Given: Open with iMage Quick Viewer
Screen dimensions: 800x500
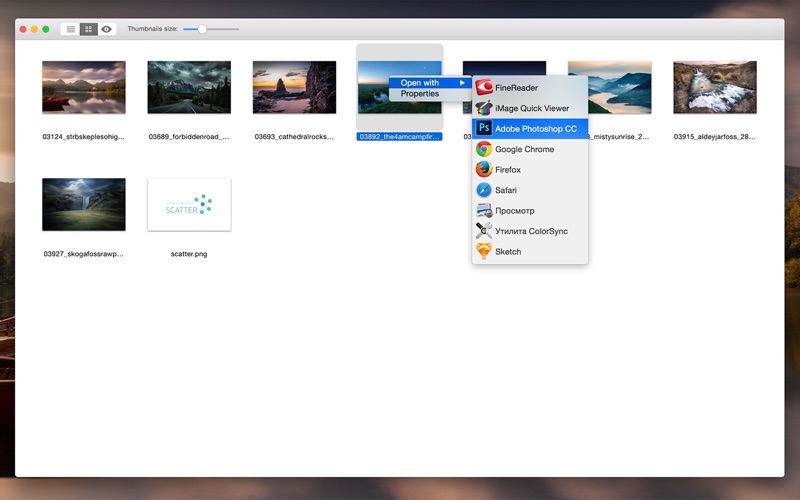Looking at the screenshot, I should (530, 108).
